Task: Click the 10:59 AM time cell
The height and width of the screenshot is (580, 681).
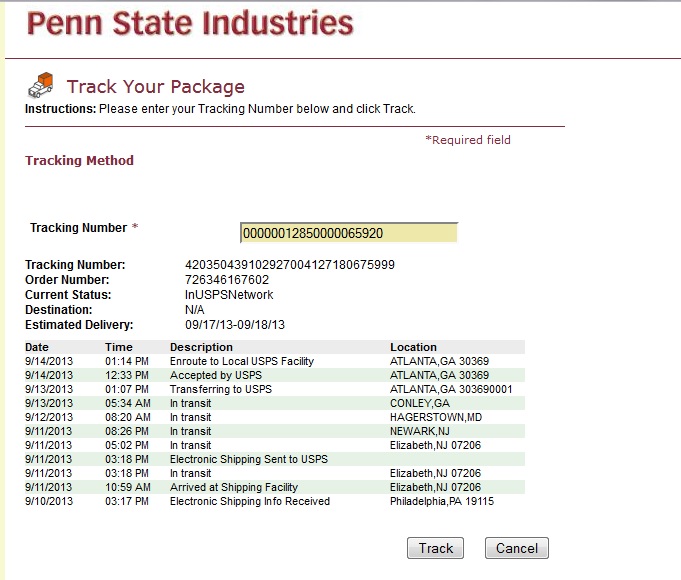Action: (x=128, y=487)
